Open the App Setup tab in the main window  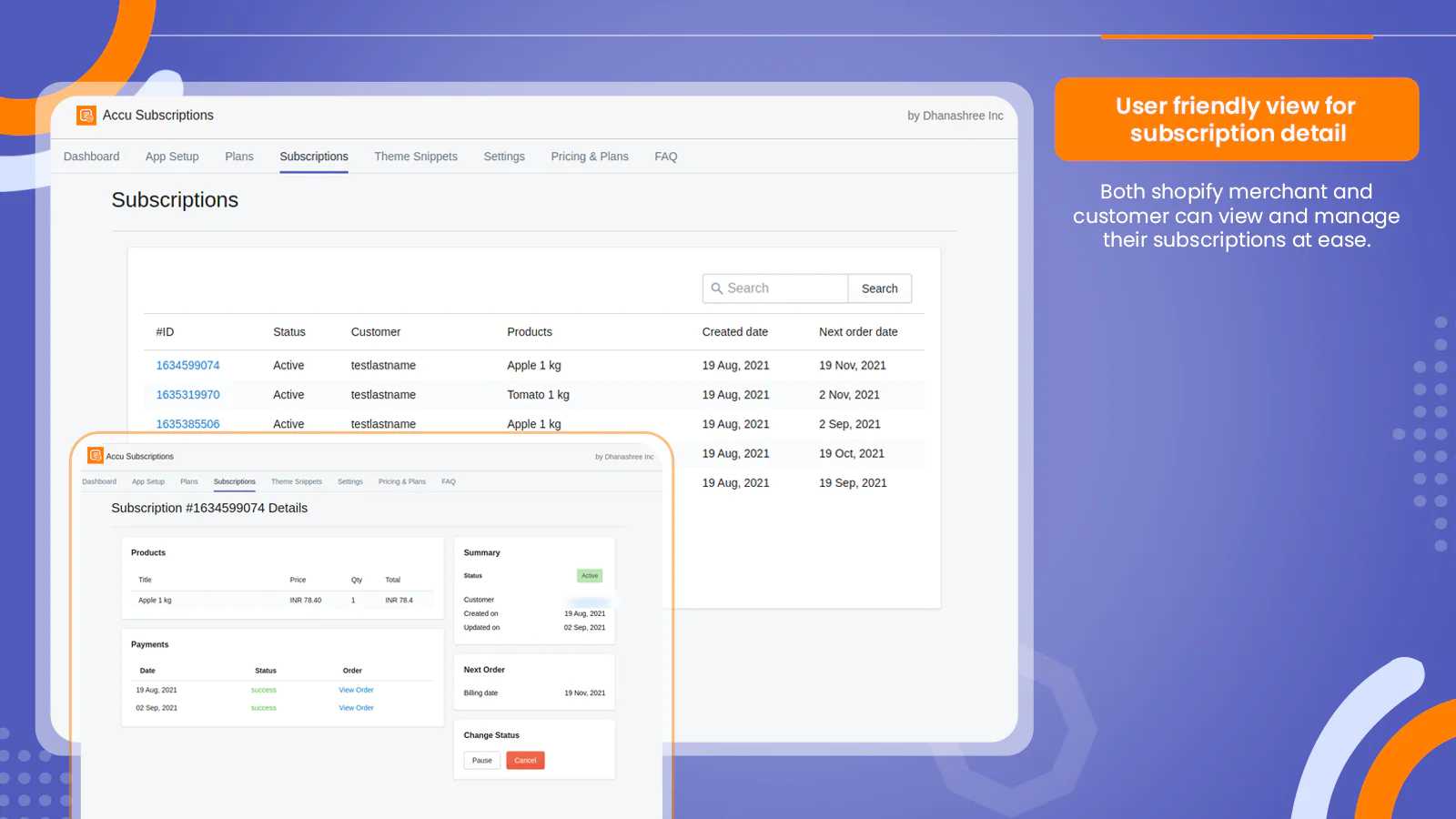point(172,157)
